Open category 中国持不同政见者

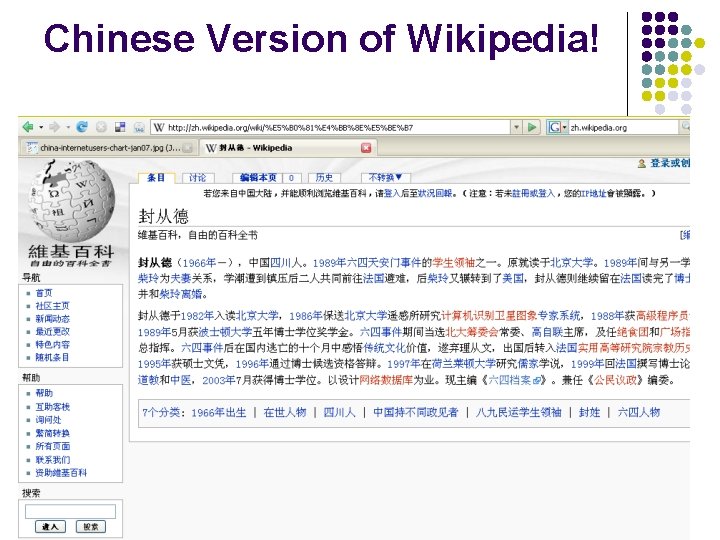pos(416,412)
